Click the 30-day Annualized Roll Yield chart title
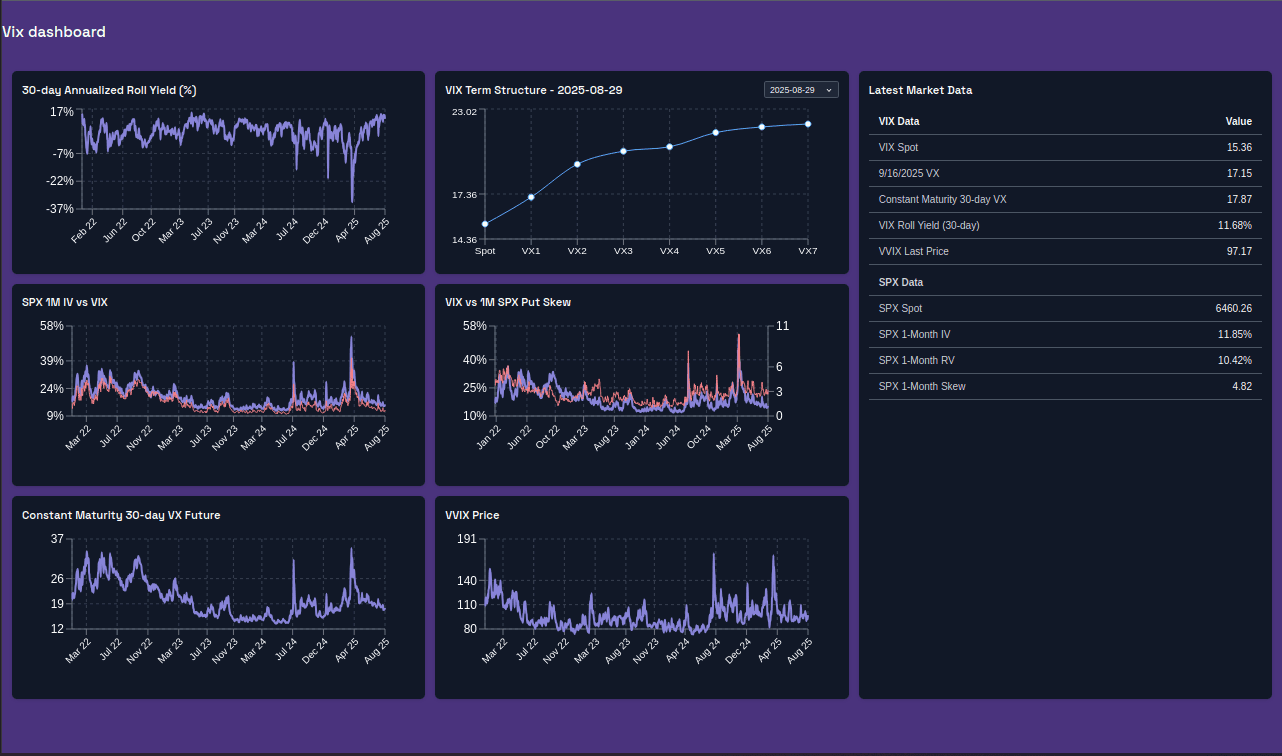 (109, 90)
